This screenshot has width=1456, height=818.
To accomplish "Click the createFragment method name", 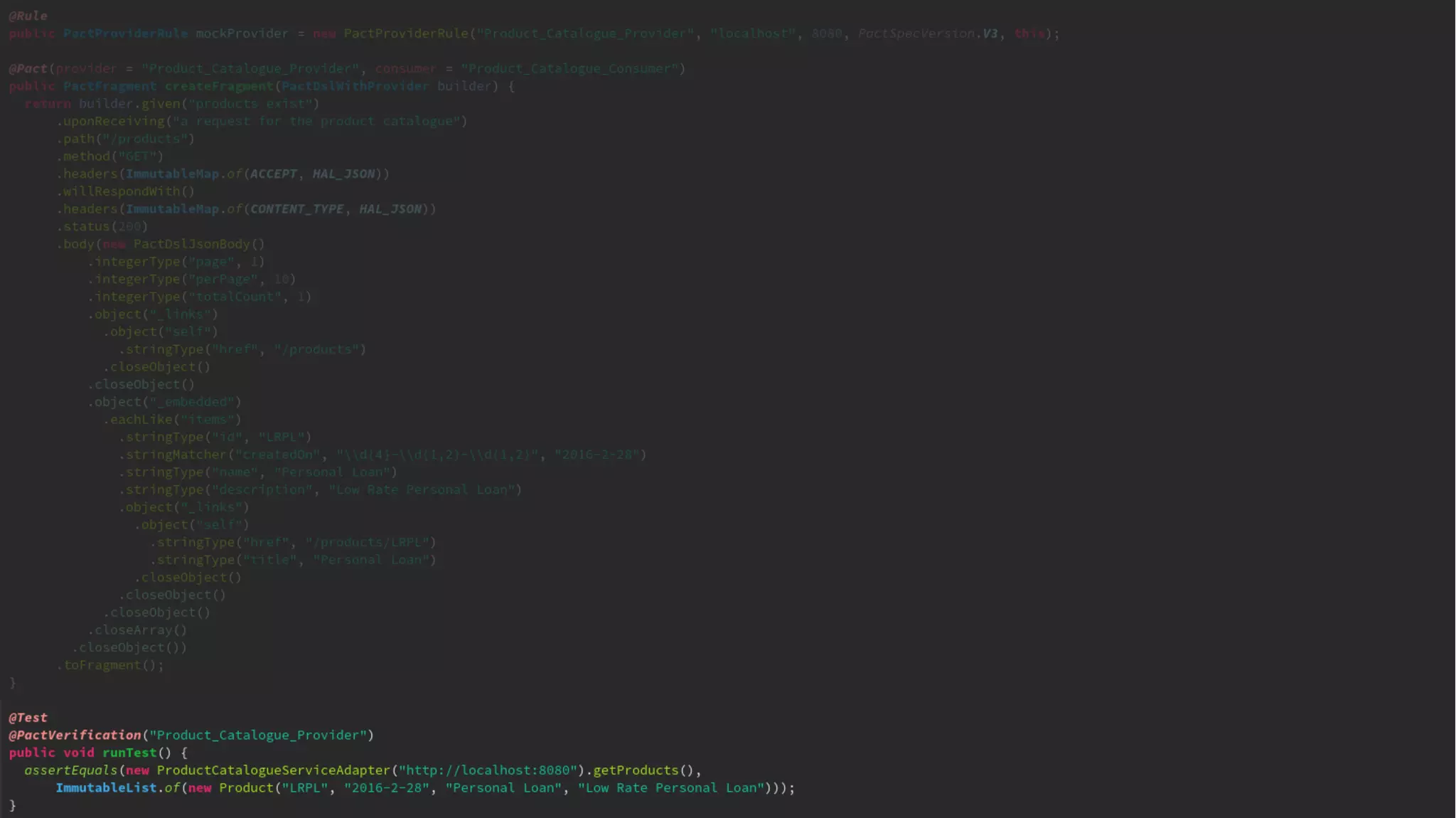I will (219, 86).
